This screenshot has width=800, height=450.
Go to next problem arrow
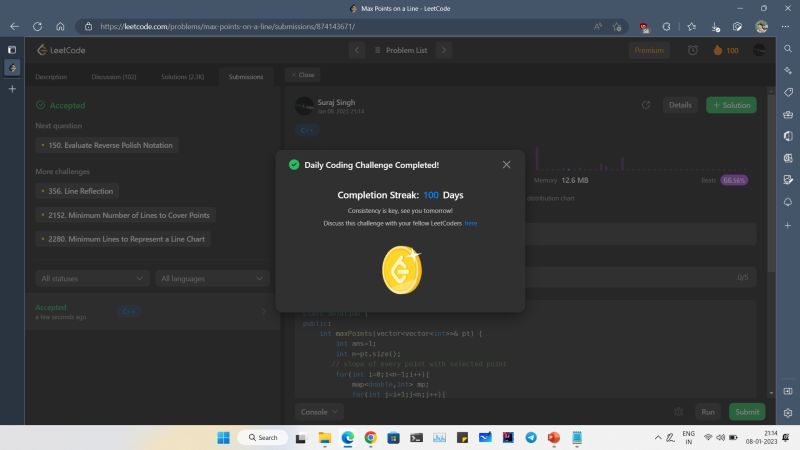tap(444, 50)
